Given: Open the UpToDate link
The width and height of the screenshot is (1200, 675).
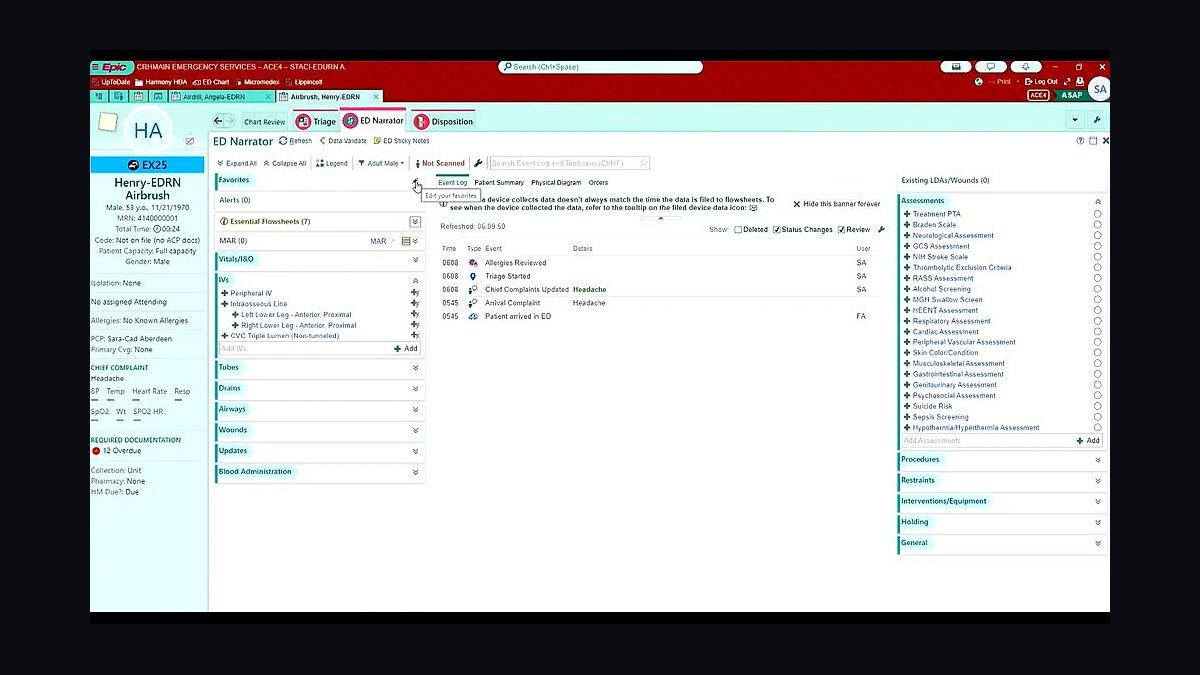Looking at the screenshot, I should pos(111,81).
